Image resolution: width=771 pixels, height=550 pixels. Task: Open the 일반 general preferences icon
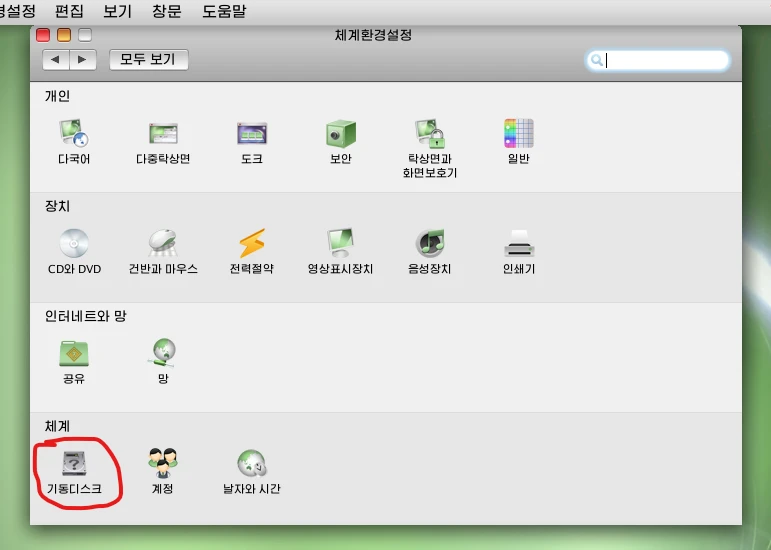coord(519,133)
